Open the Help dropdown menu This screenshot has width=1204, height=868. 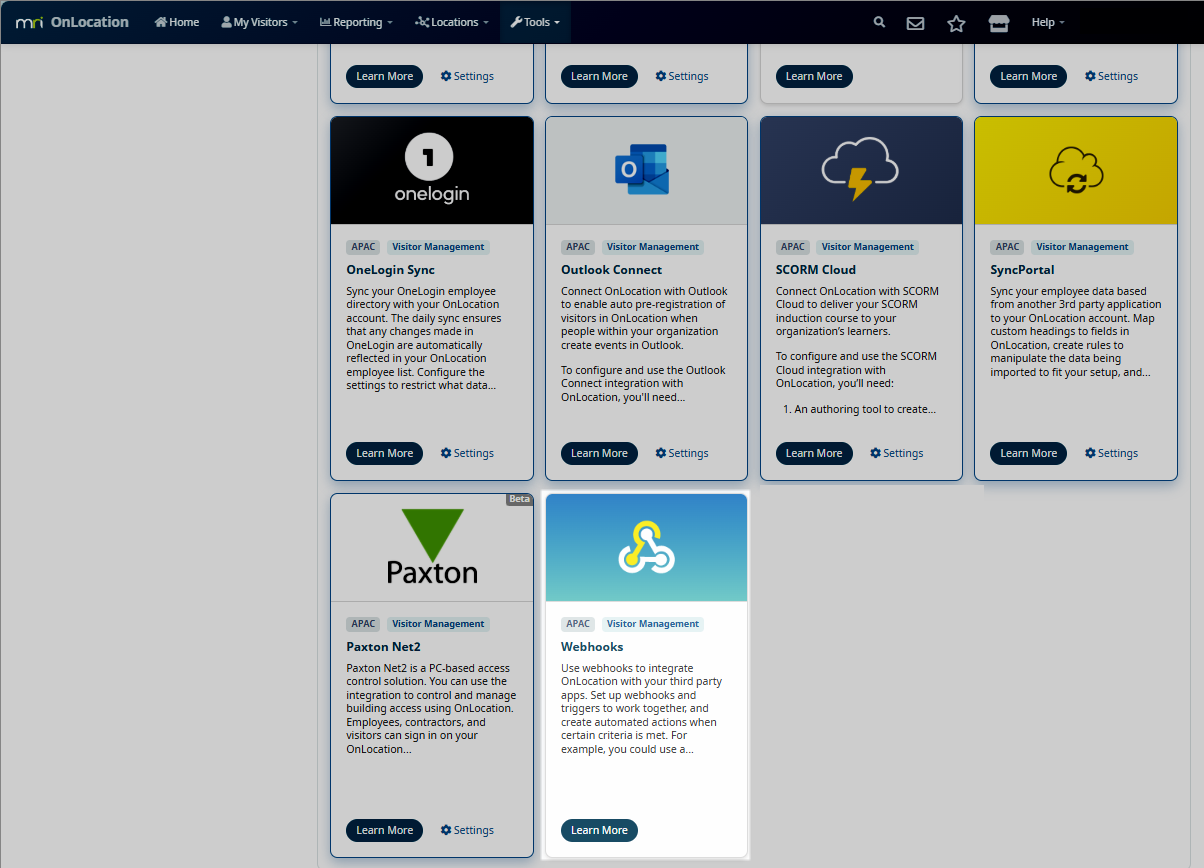click(x=1047, y=22)
